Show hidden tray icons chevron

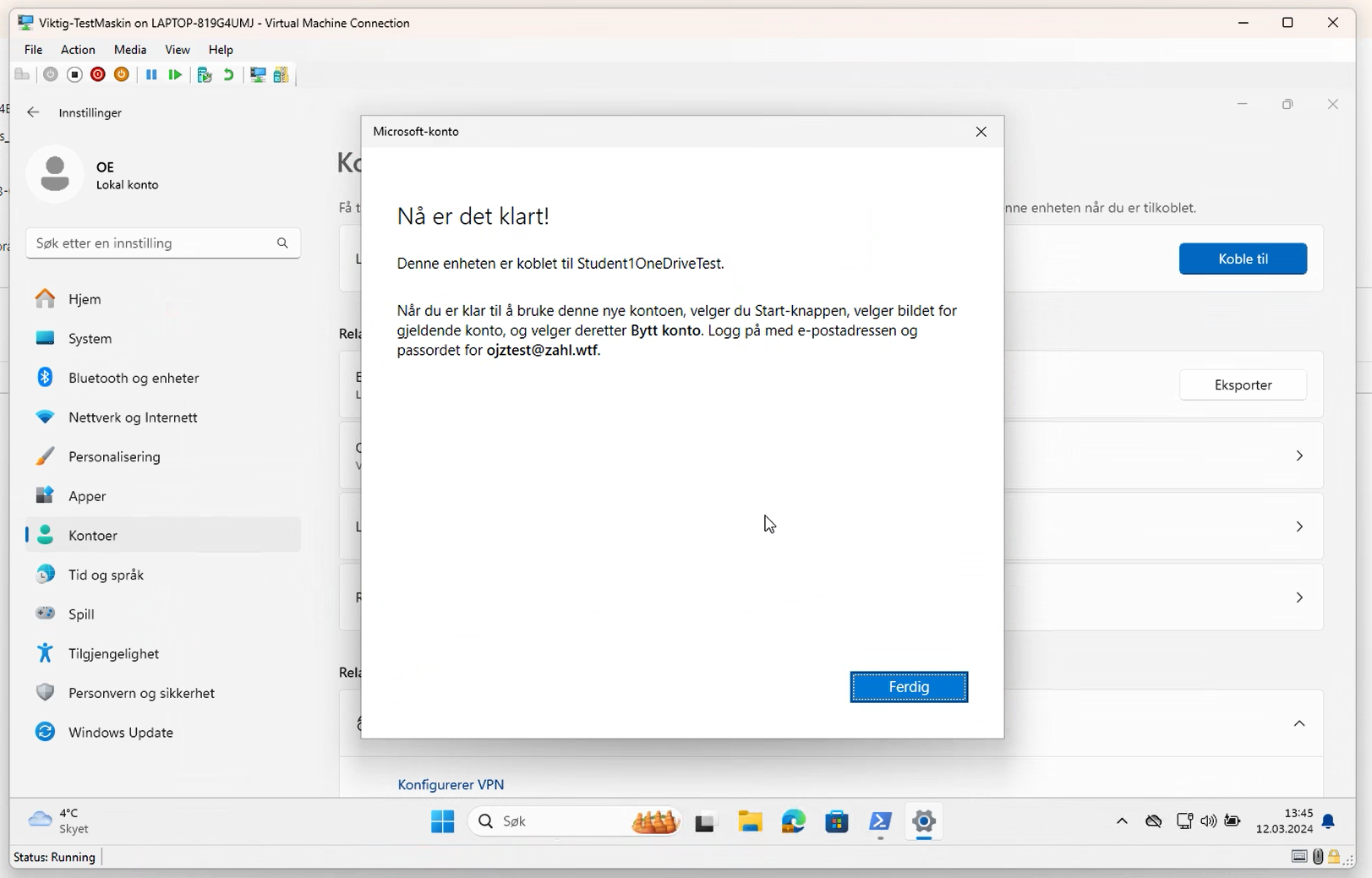[1122, 821]
